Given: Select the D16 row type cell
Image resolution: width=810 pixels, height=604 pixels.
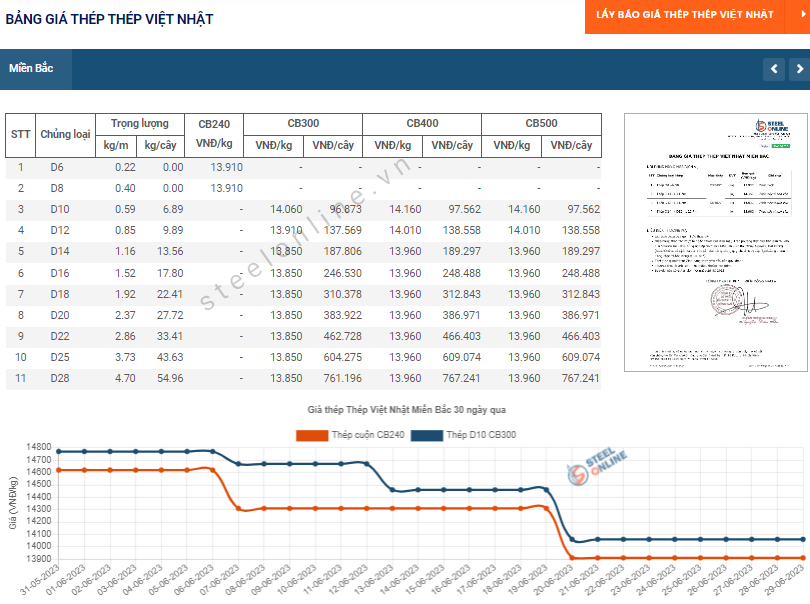Looking at the screenshot, I should coord(59,273).
